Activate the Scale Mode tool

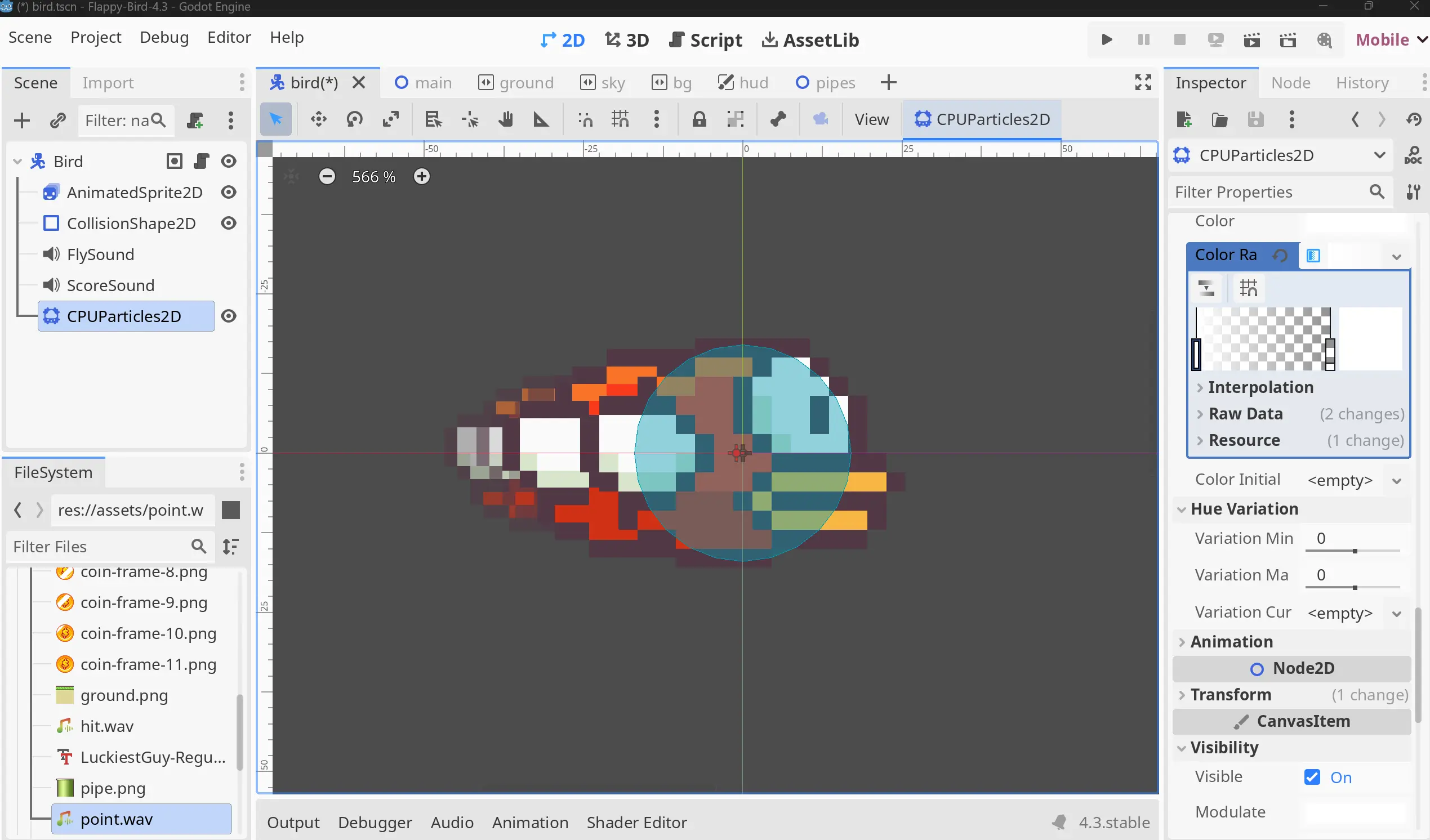(391, 119)
